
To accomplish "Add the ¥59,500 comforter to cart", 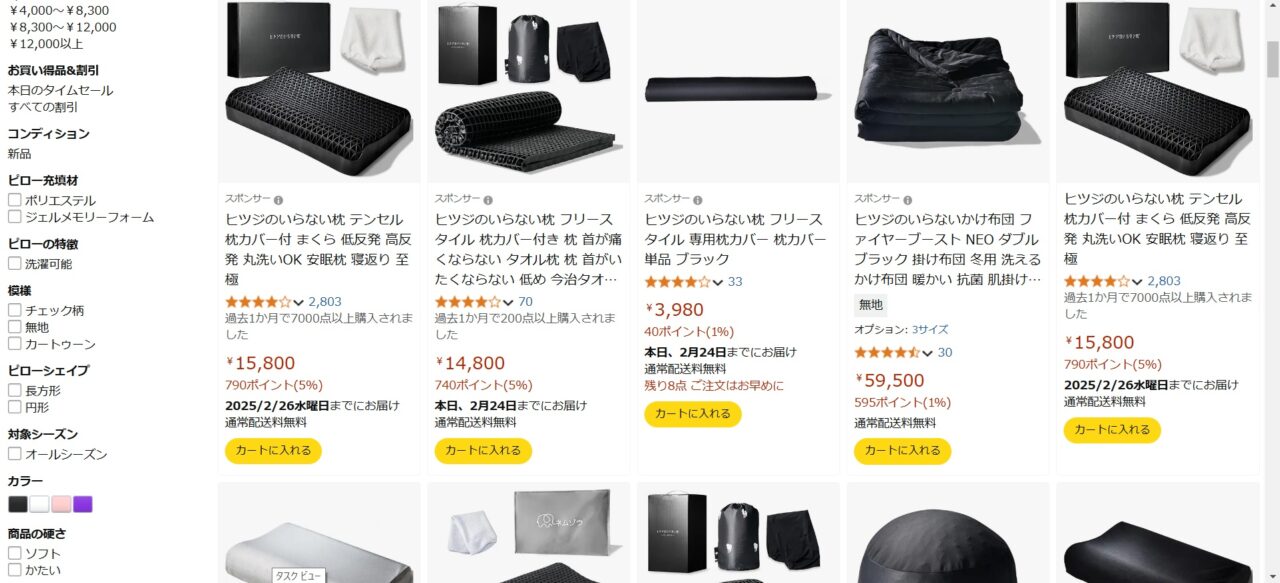I will coord(903,451).
